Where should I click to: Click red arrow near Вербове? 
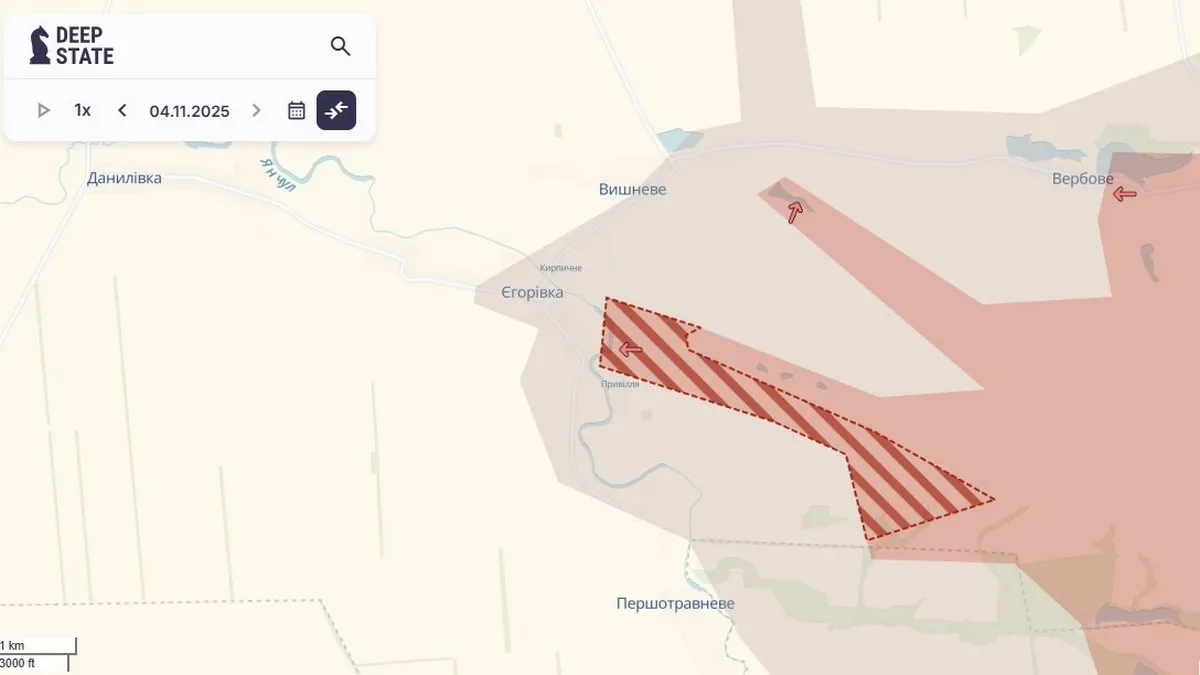click(x=1125, y=194)
